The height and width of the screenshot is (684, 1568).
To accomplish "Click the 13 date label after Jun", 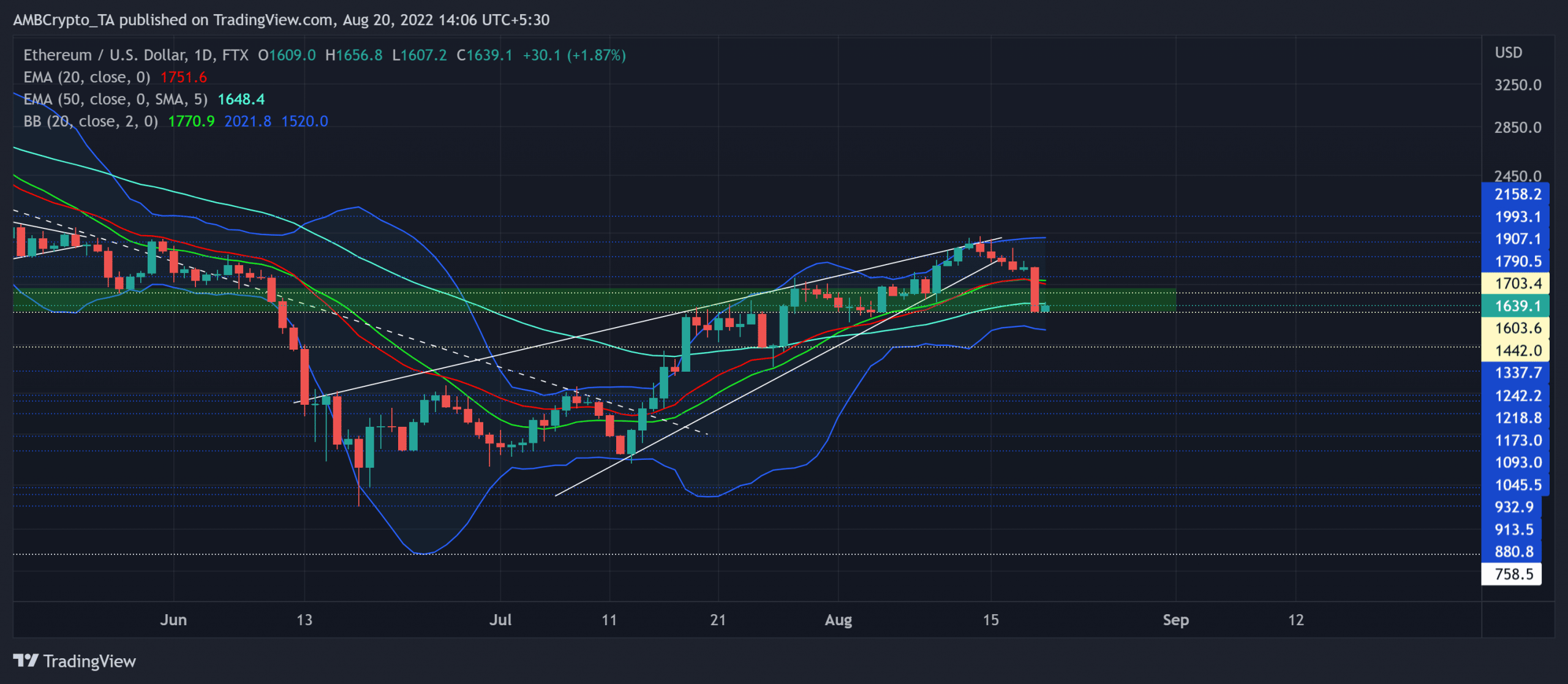I will tap(304, 620).
